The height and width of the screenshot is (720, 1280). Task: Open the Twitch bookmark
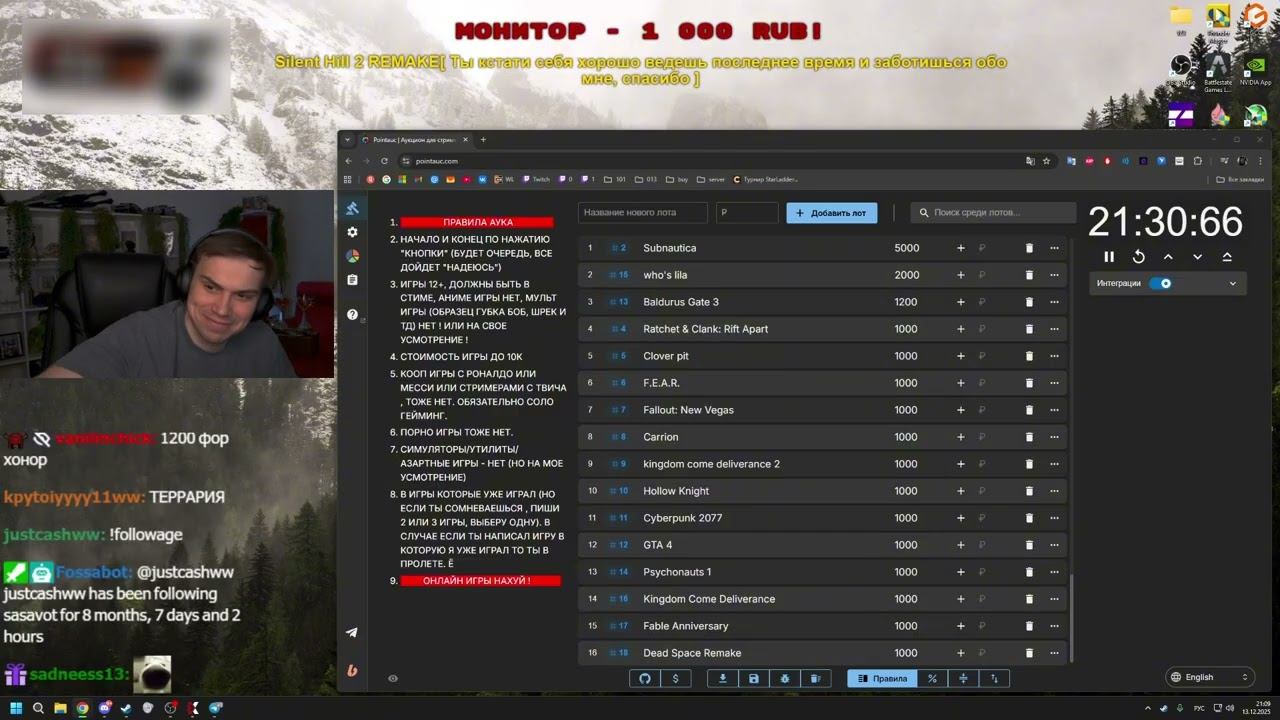(x=536, y=180)
